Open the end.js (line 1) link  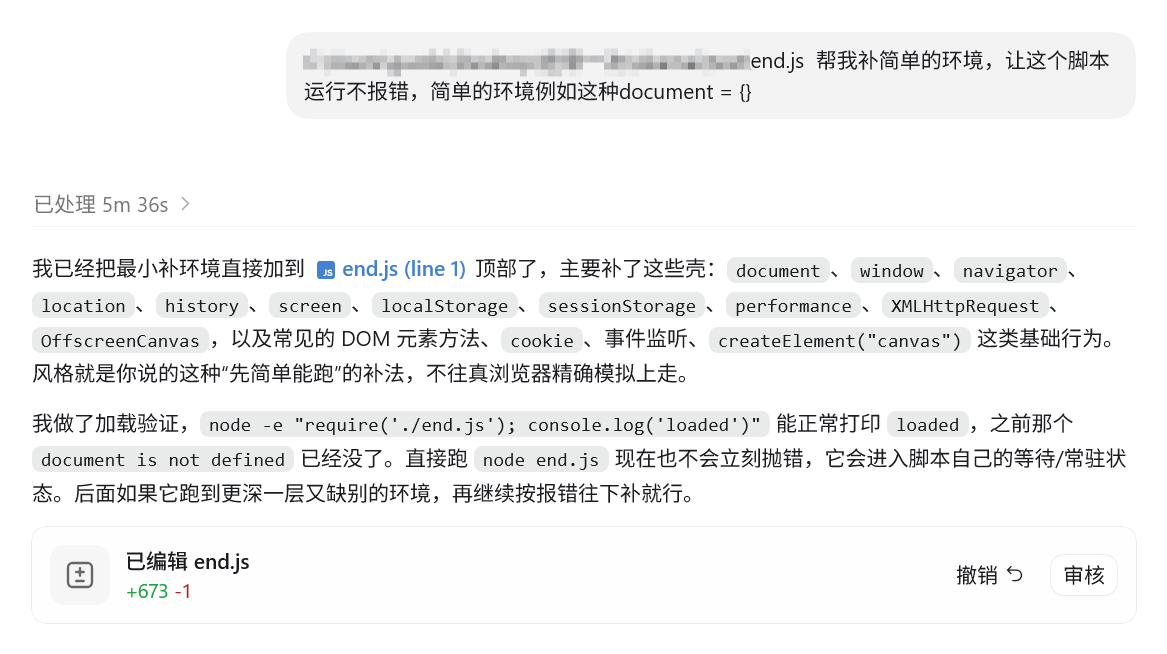(403, 269)
